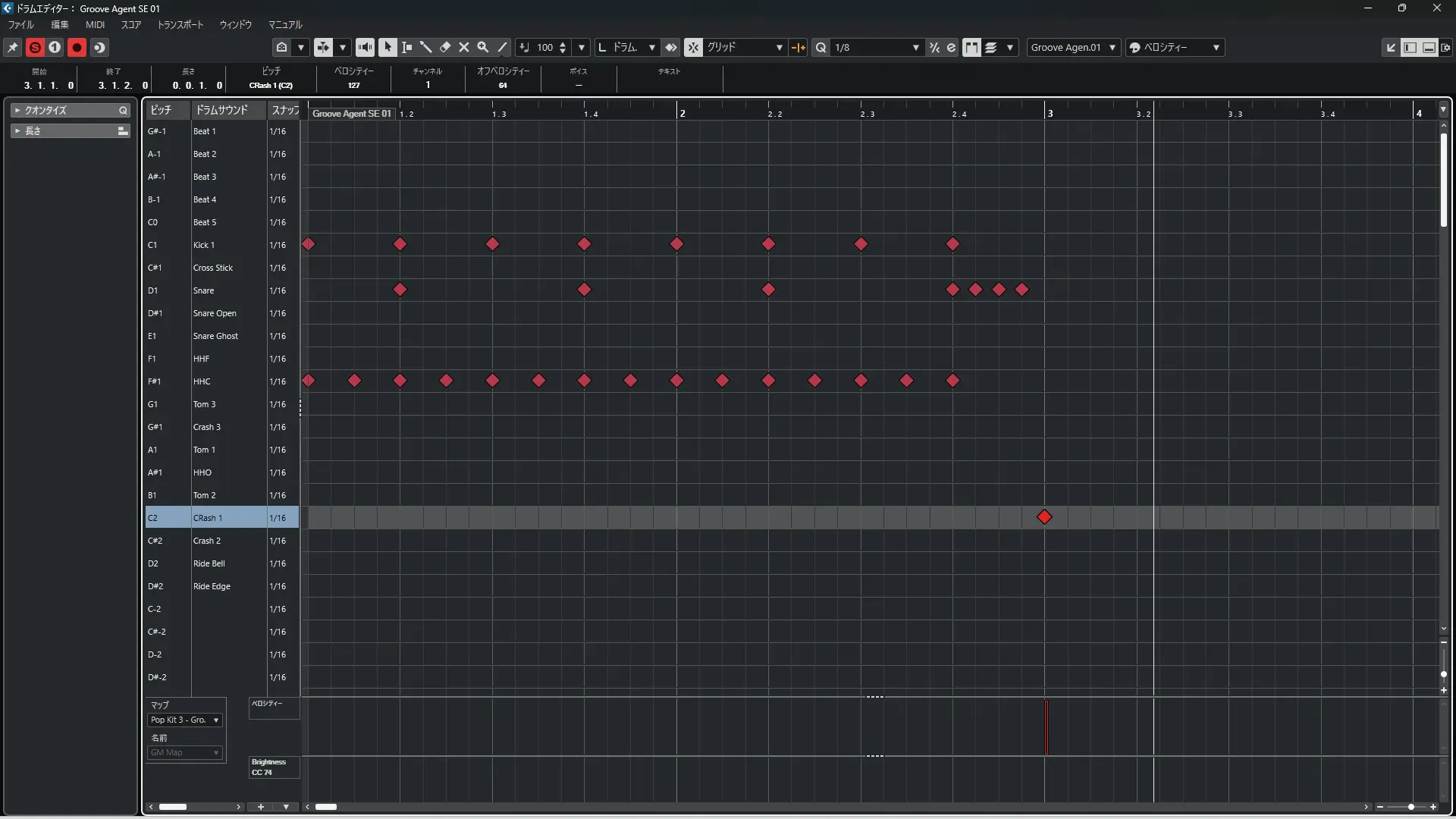1456x819 pixels.
Task: Open the トランスポート menu
Action: click(180, 24)
